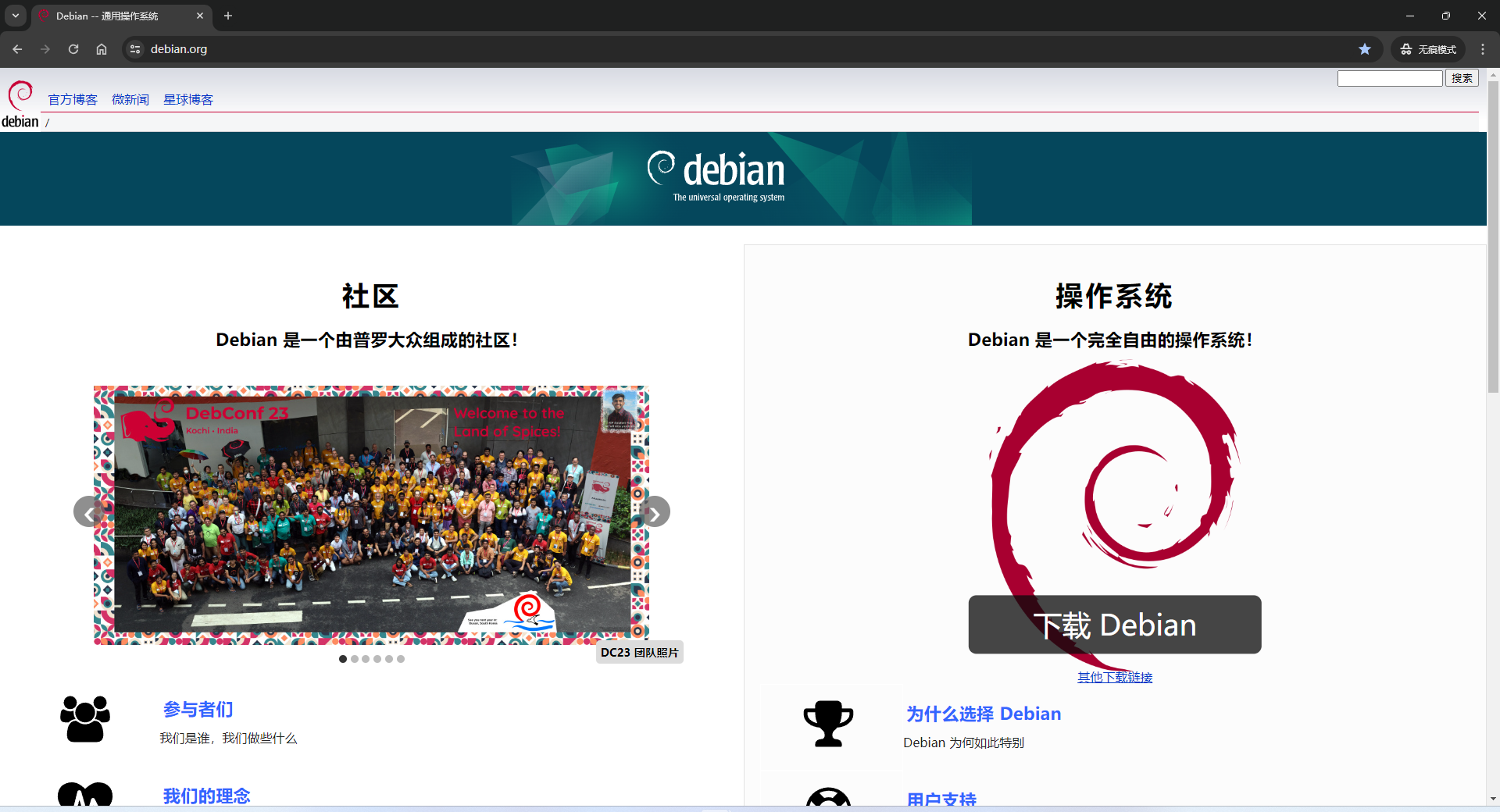The width and height of the screenshot is (1500, 812).
Task: Click the 搜索 search button
Action: point(1462,78)
